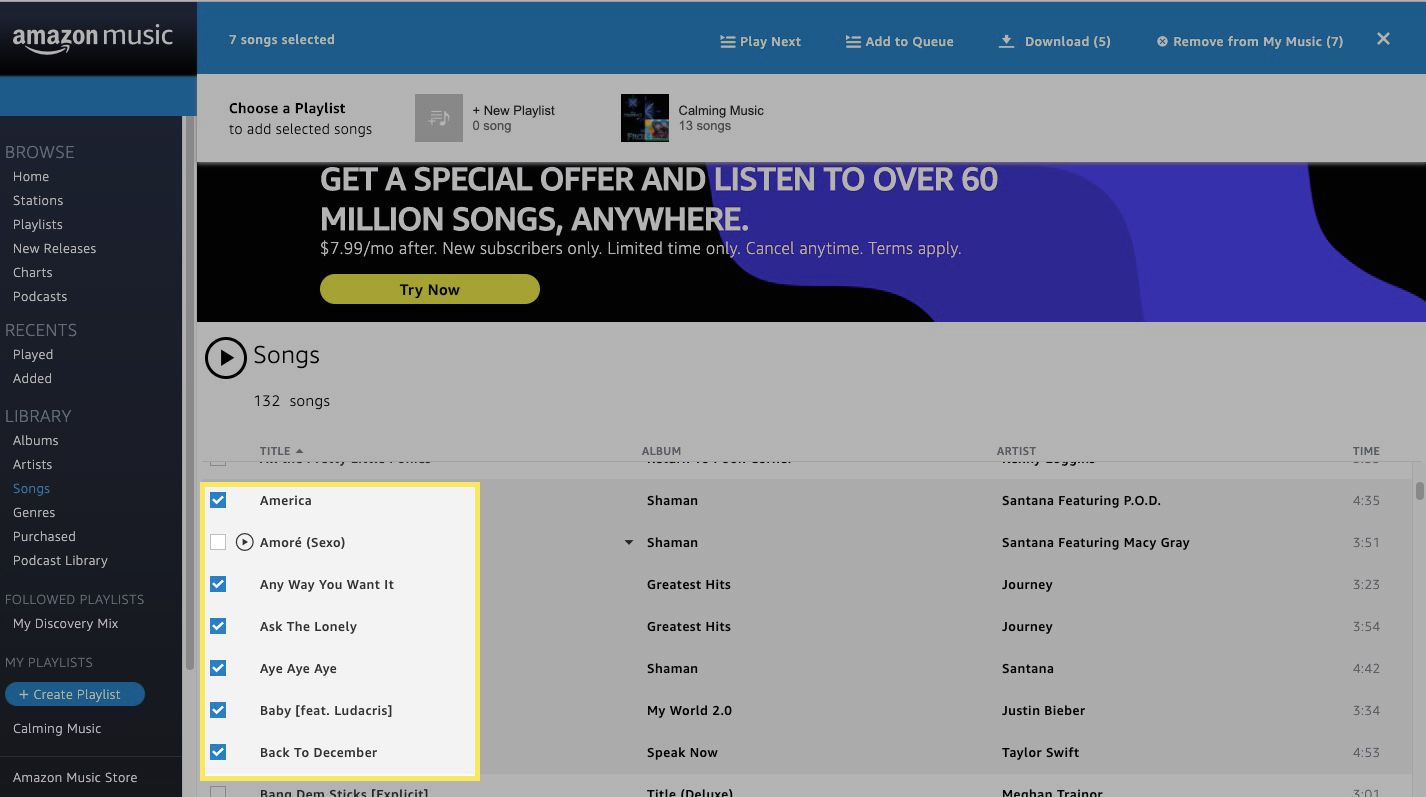Click artist Santana Featuring Macy Gray
The height and width of the screenshot is (797, 1426).
(x=1095, y=542)
